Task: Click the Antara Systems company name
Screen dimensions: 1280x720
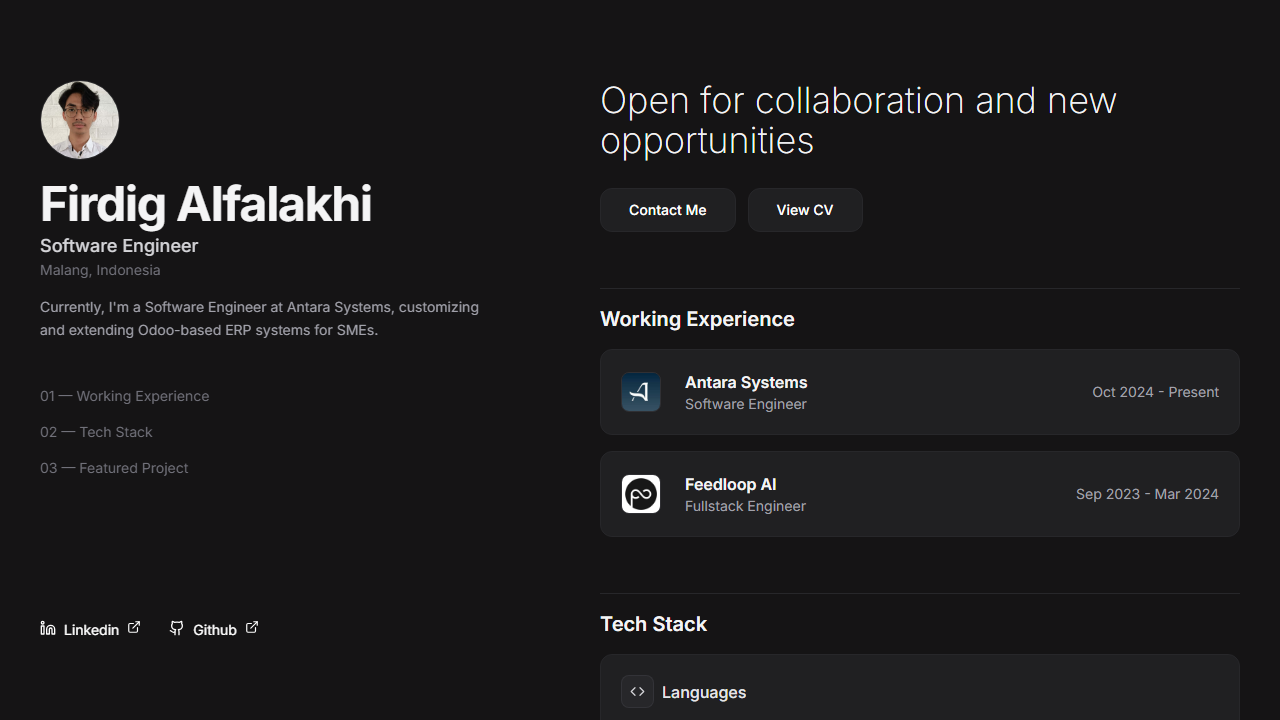Action: [746, 382]
